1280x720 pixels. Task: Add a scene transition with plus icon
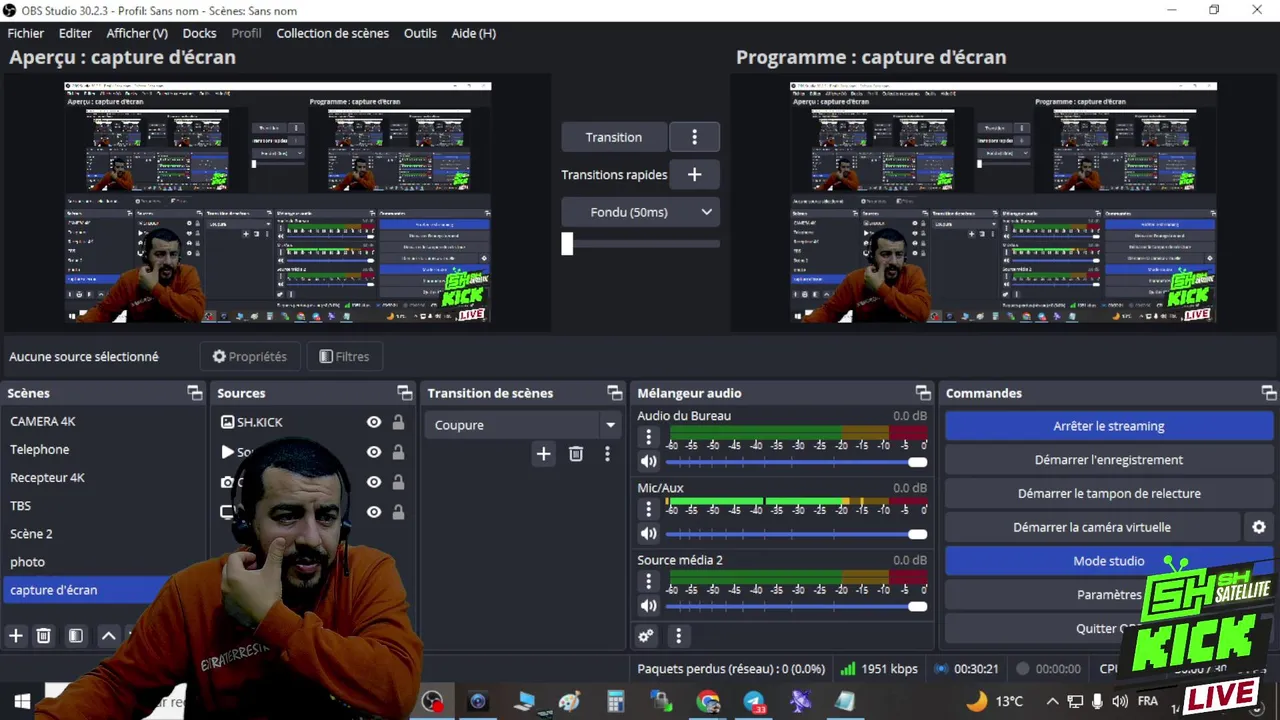pyautogui.click(x=543, y=454)
